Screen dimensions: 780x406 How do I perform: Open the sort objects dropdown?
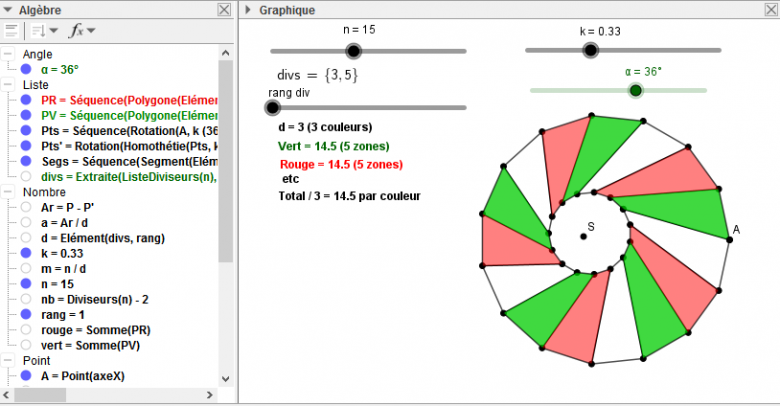pos(44,30)
